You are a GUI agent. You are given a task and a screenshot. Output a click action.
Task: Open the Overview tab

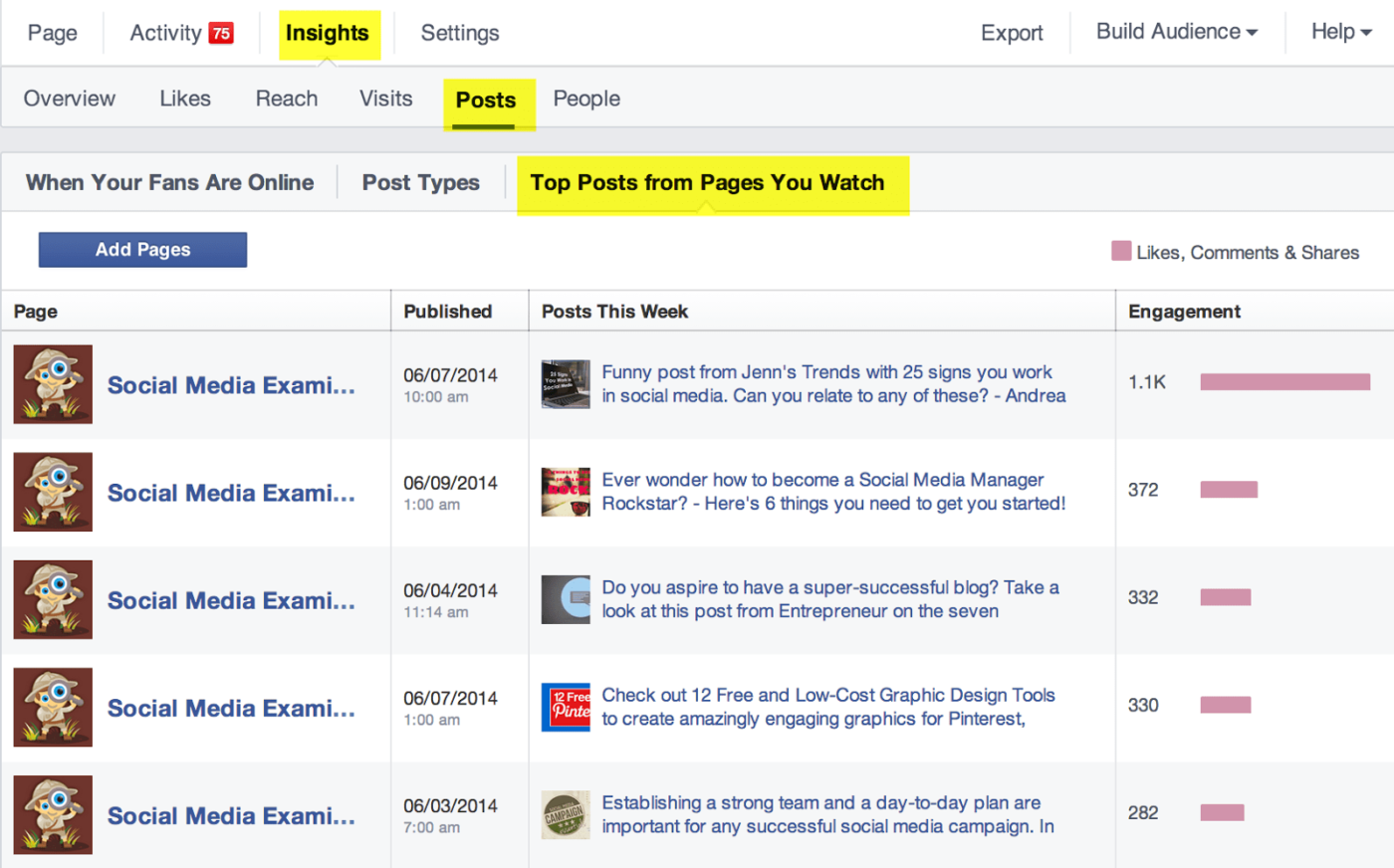click(x=69, y=98)
